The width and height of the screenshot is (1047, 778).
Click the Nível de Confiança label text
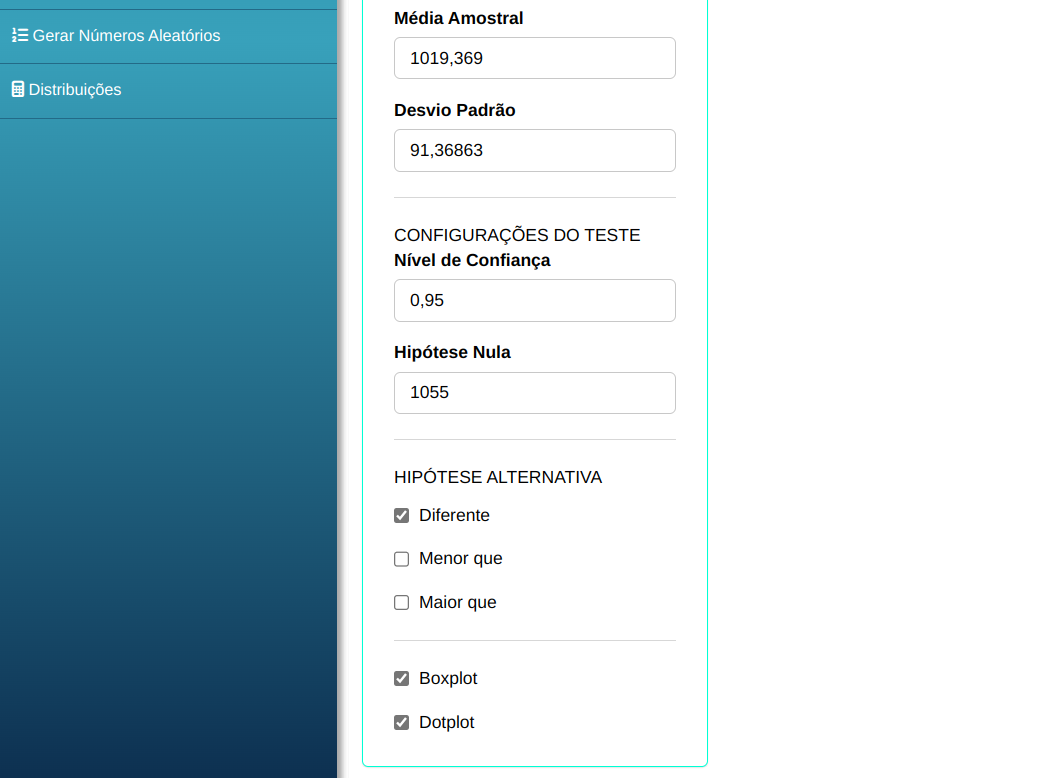point(472,260)
